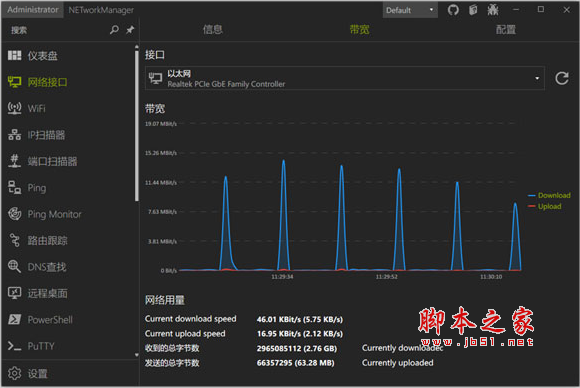Click the Current download speed label
Screen dimensions: 580x388
(190, 319)
